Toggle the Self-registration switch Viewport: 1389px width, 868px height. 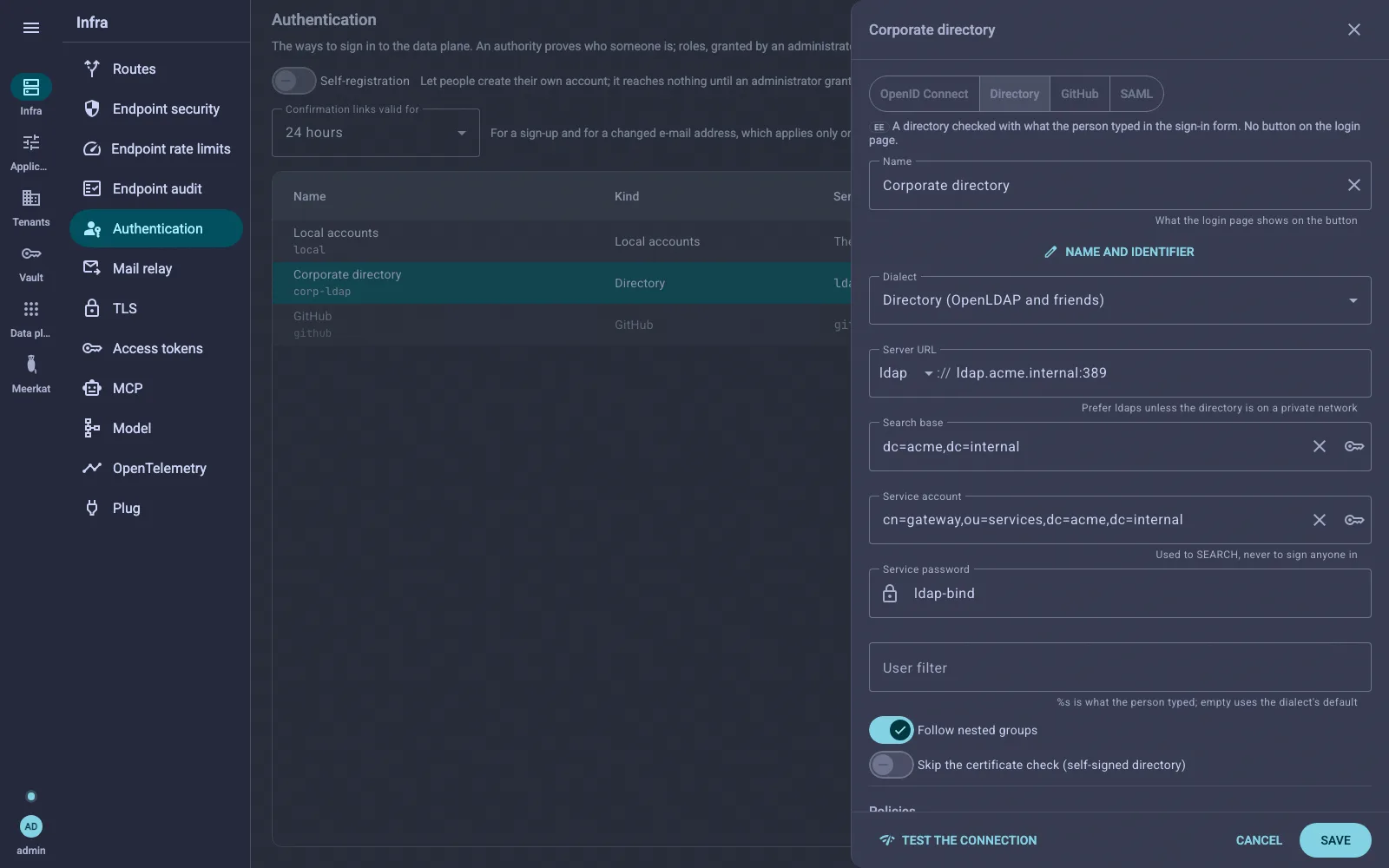point(294,81)
